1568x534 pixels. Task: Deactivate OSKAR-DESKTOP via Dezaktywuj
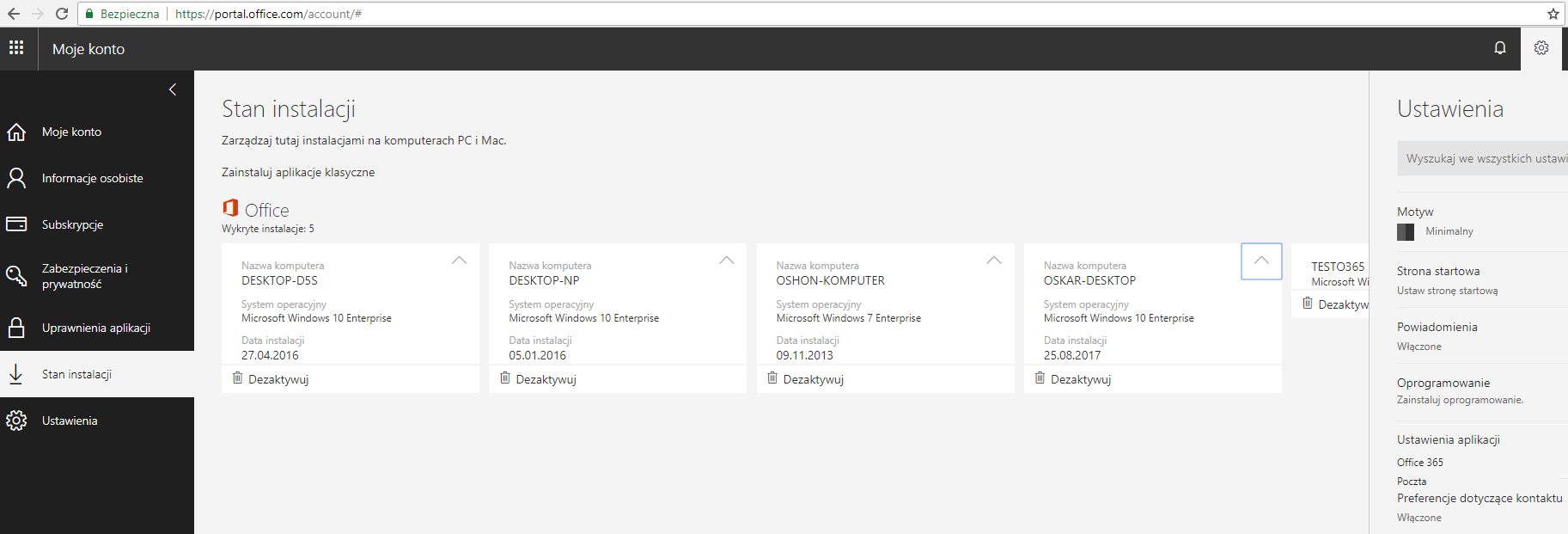pos(1081,379)
